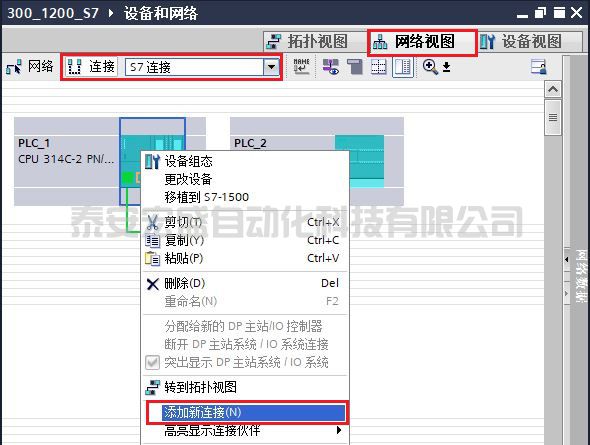
Task: Select the PLC_2 device block
Action: (x=316, y=161)
